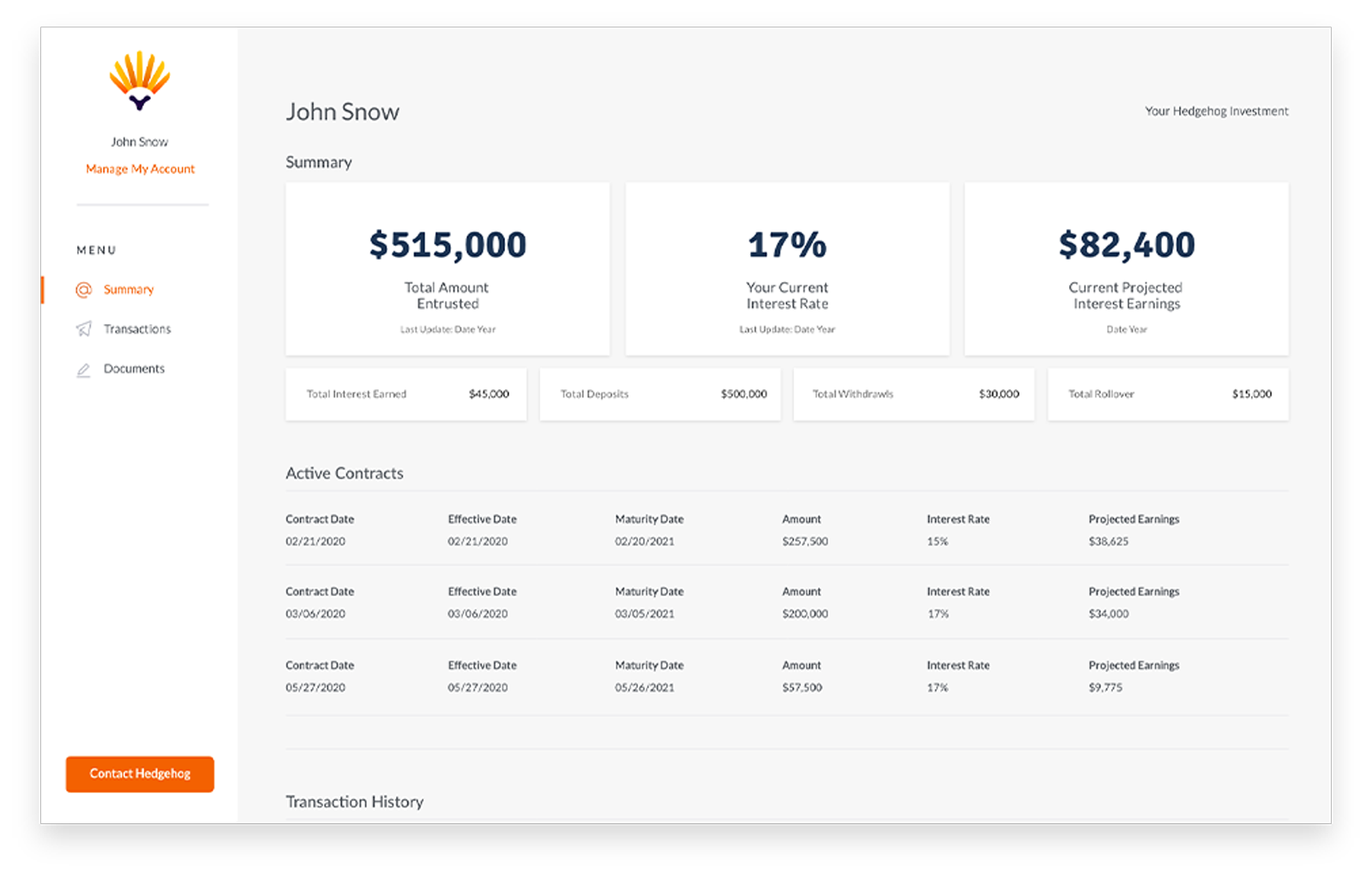Viewport: 1372px width, 878px height.
Task: Click the John Snow profile name
Action: (x=139, y=141)
